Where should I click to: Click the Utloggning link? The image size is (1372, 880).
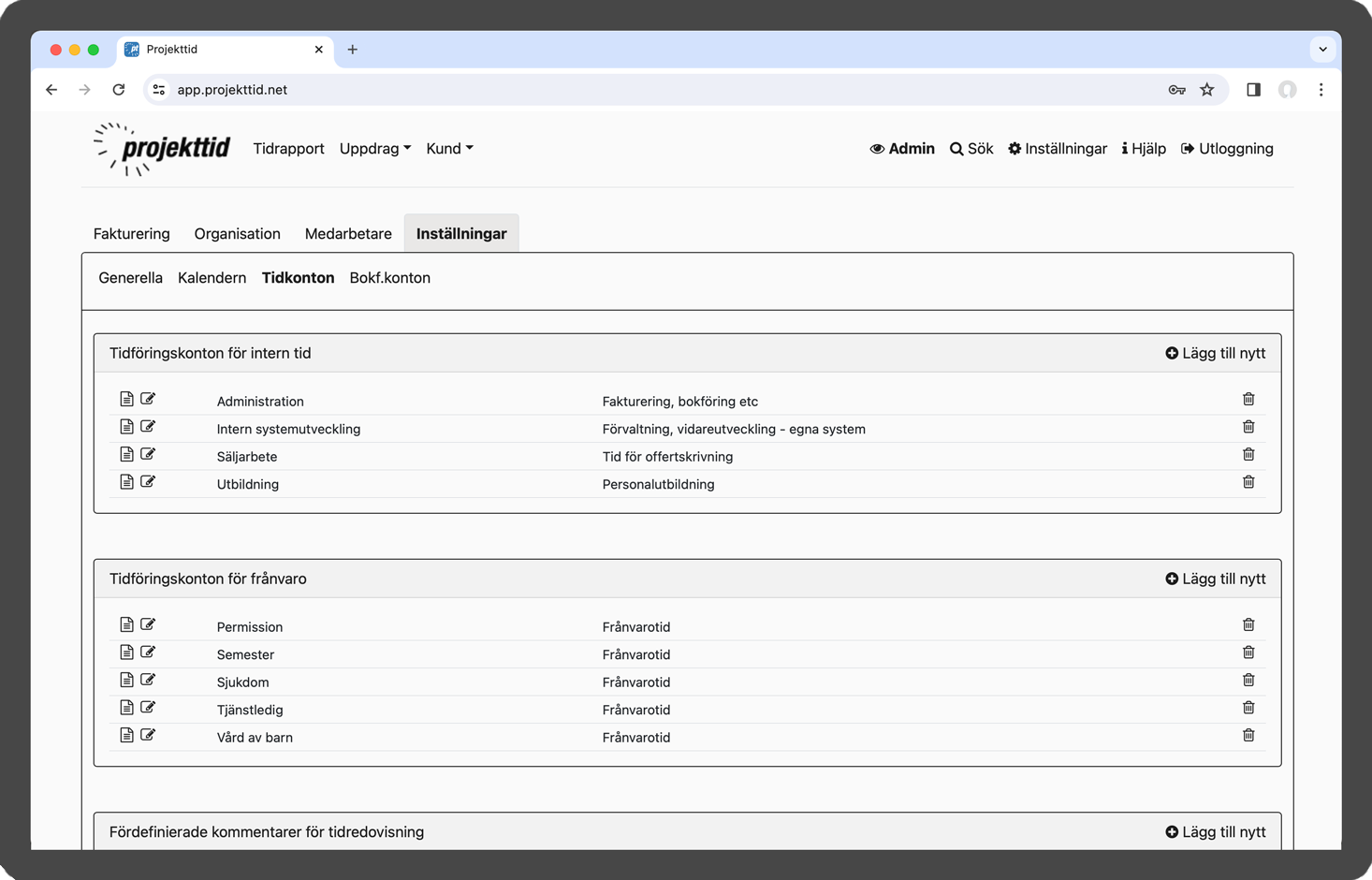tap(1227, 149)
